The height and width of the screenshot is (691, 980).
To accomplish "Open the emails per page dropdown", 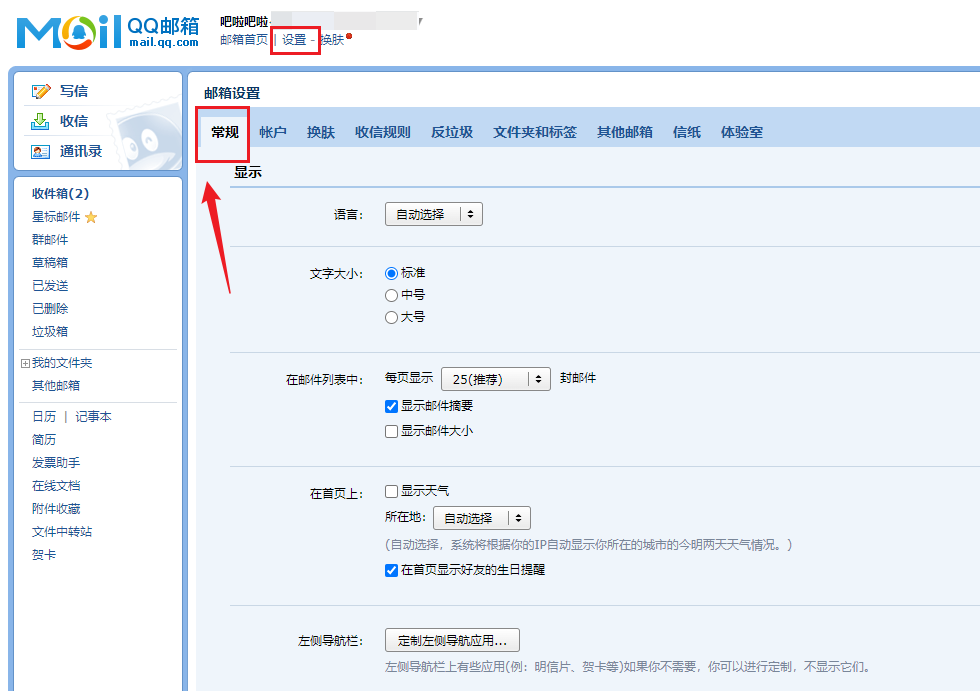I will (x=495, y=379).
